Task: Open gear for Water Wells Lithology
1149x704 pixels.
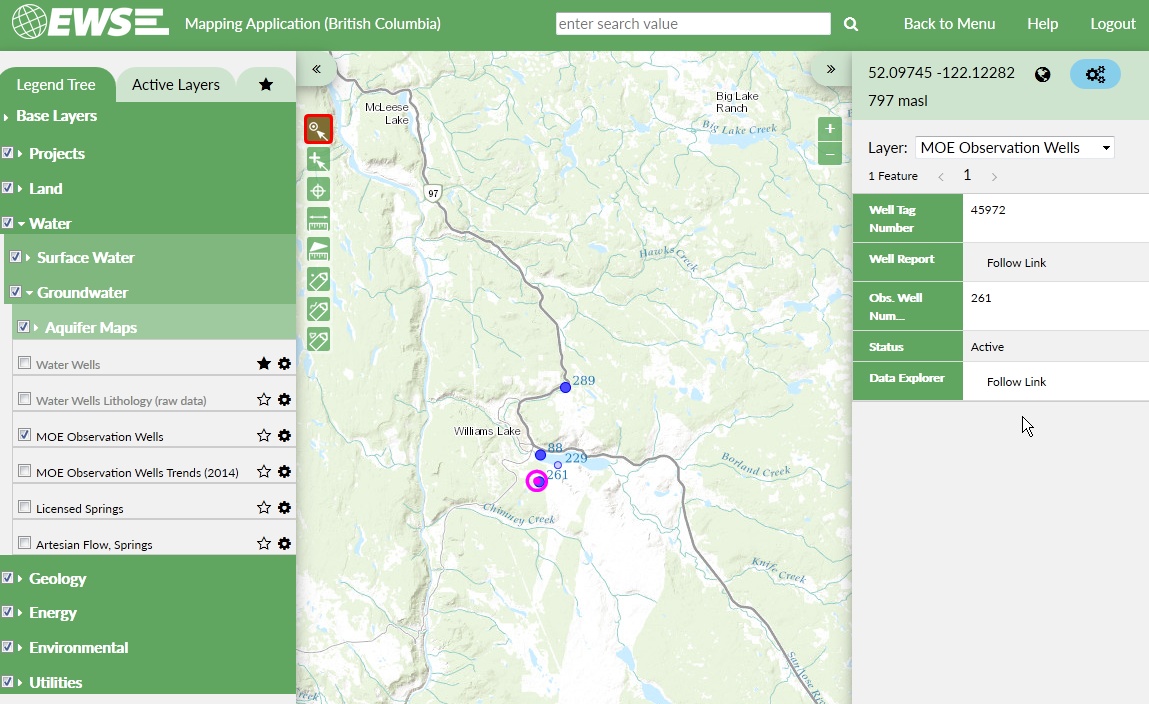Action: pyautogui.click(x=284, y=399)
